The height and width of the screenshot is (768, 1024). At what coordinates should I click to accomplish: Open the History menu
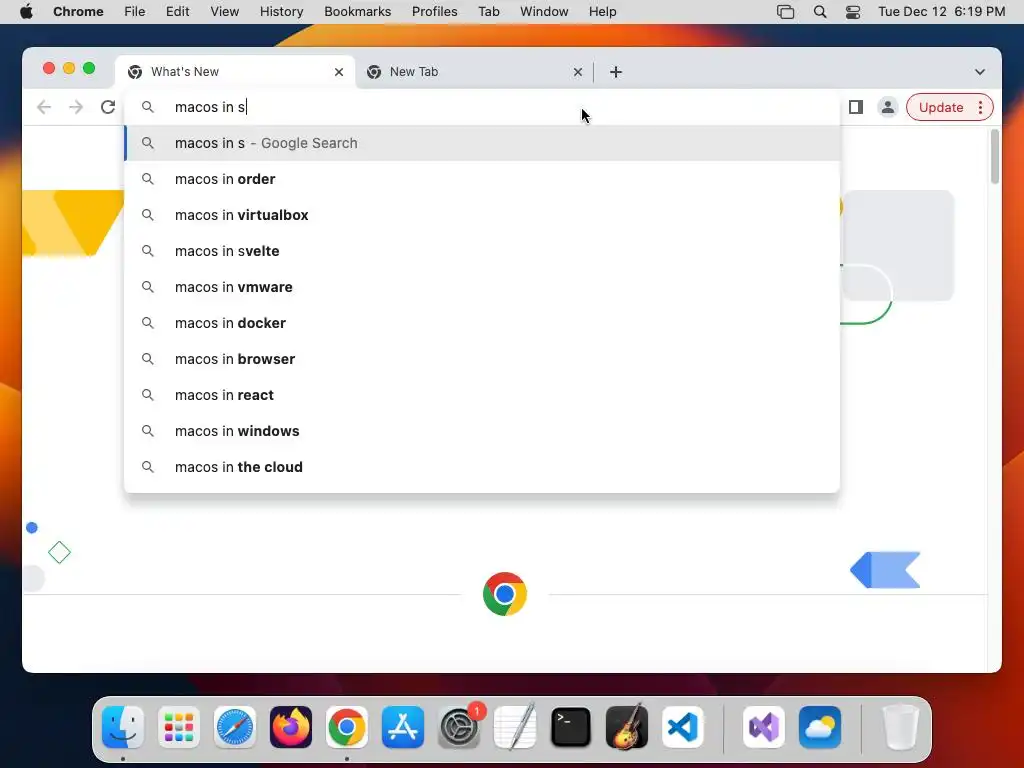281,12
